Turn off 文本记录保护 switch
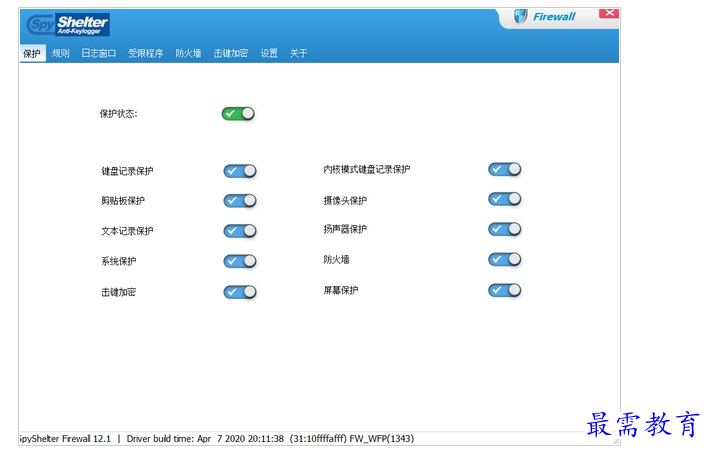The image size is (708, 456). pos(240,231)
